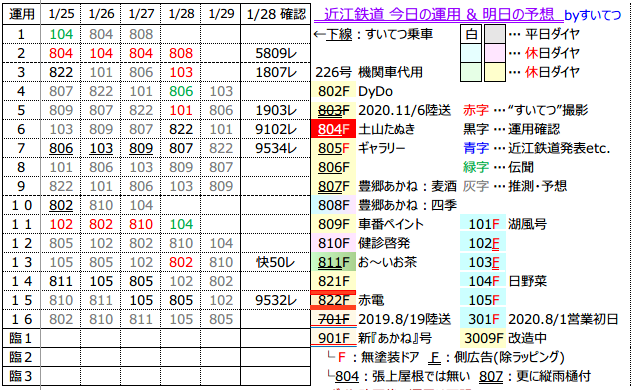Image resolution: width=631 pixels, height=390 pixels.
Task: Click the byすいてつ author text
Action: tap(592, 16)
